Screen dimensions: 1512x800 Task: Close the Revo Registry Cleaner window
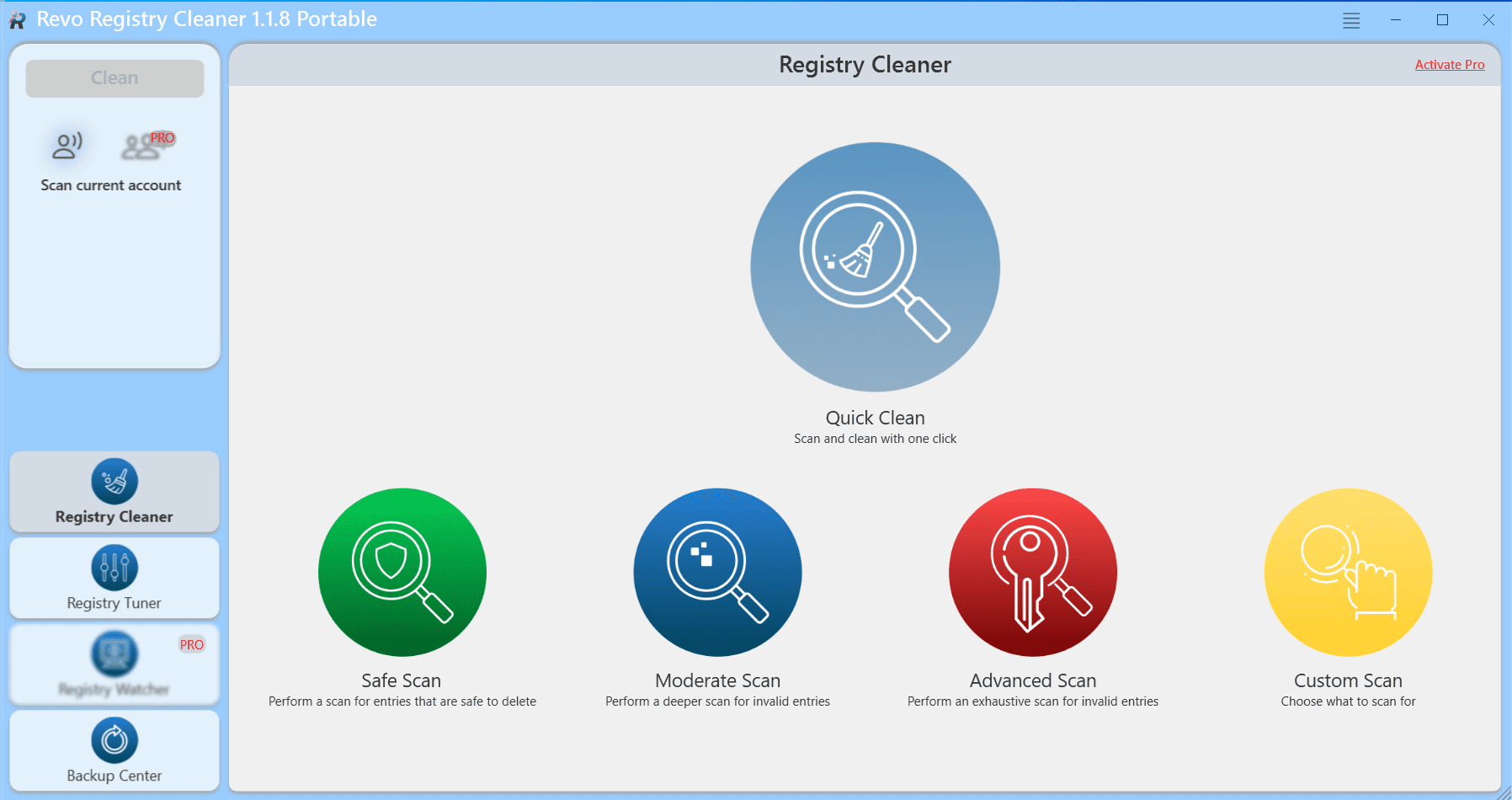click(x=1488, y=20)
